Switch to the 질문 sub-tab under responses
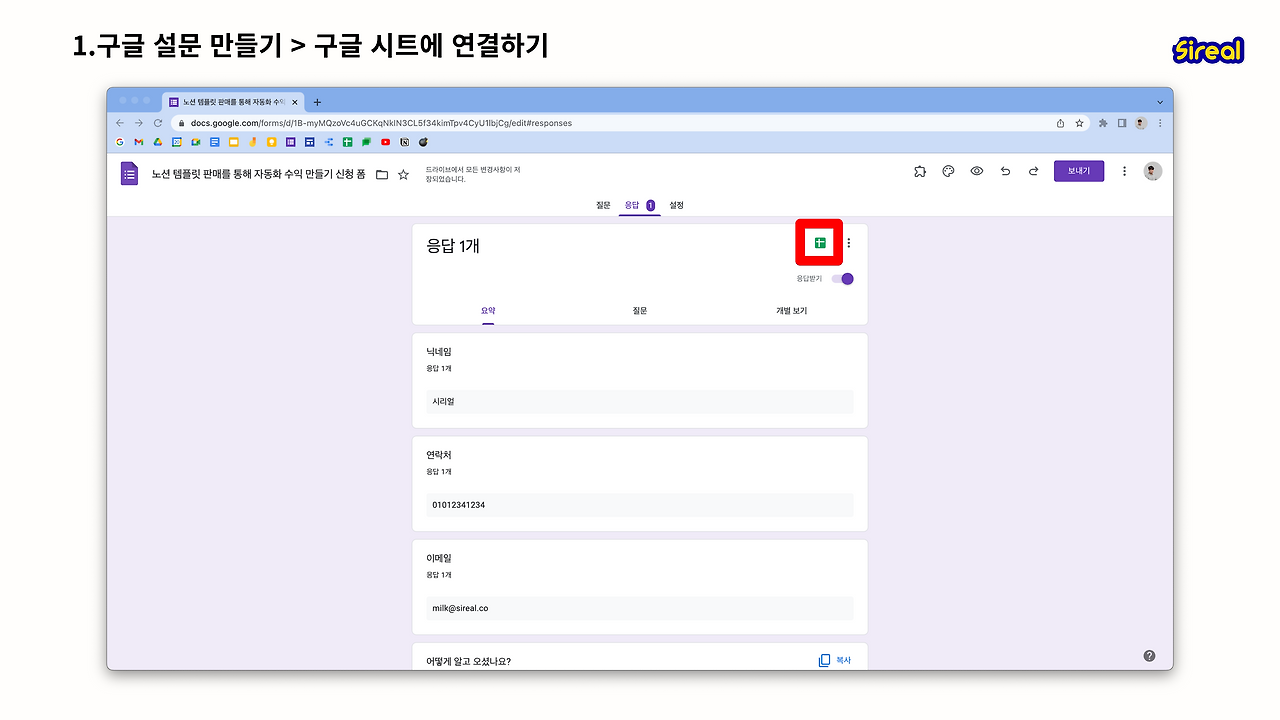The width and height of the screenshot is (1280, 720). (640, 311)
